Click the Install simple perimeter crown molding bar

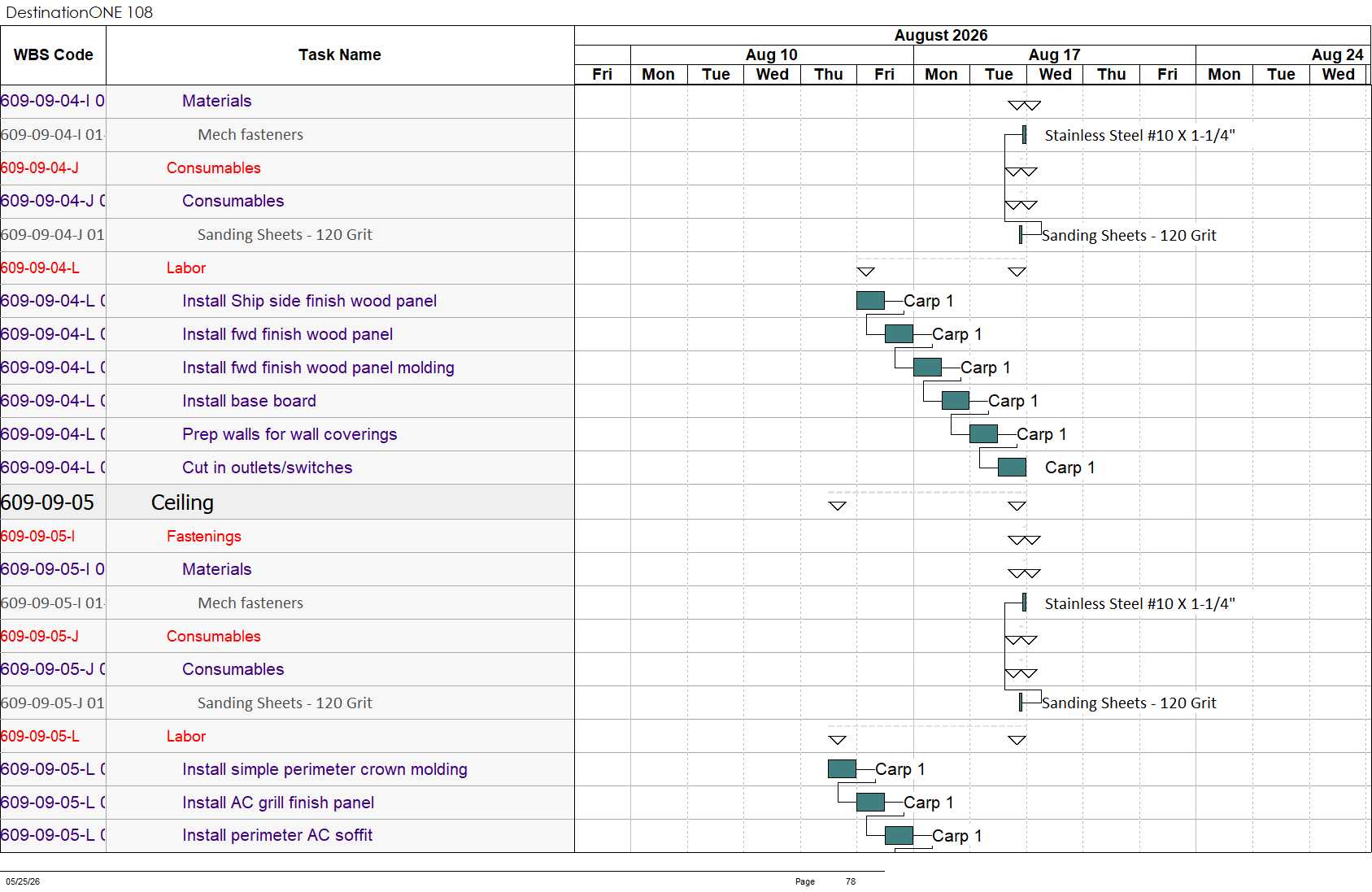(x=842, y=769)
